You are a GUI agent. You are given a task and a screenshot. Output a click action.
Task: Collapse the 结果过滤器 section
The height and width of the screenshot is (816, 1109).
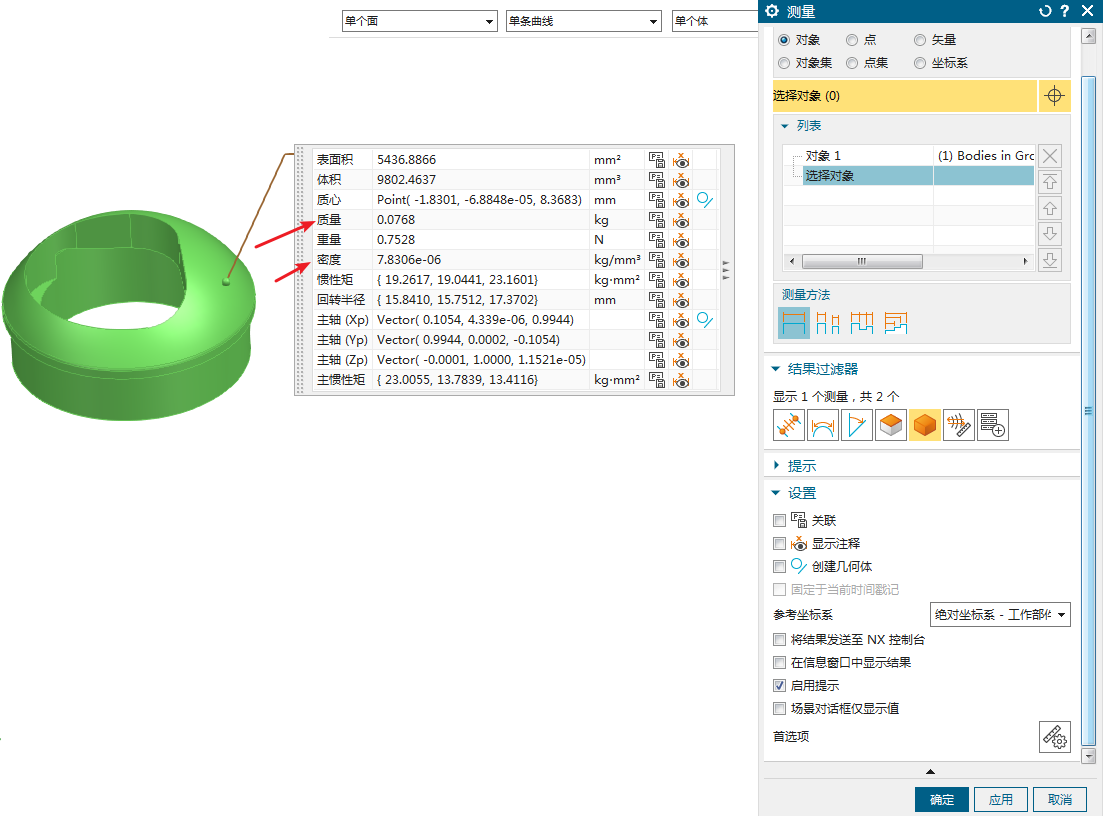pyautogui.click(x=775, y=369)
